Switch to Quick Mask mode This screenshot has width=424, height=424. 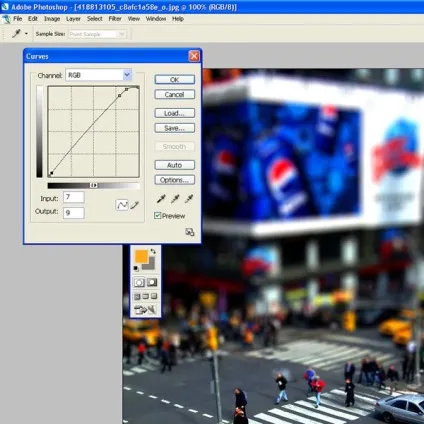click(152, 282)
